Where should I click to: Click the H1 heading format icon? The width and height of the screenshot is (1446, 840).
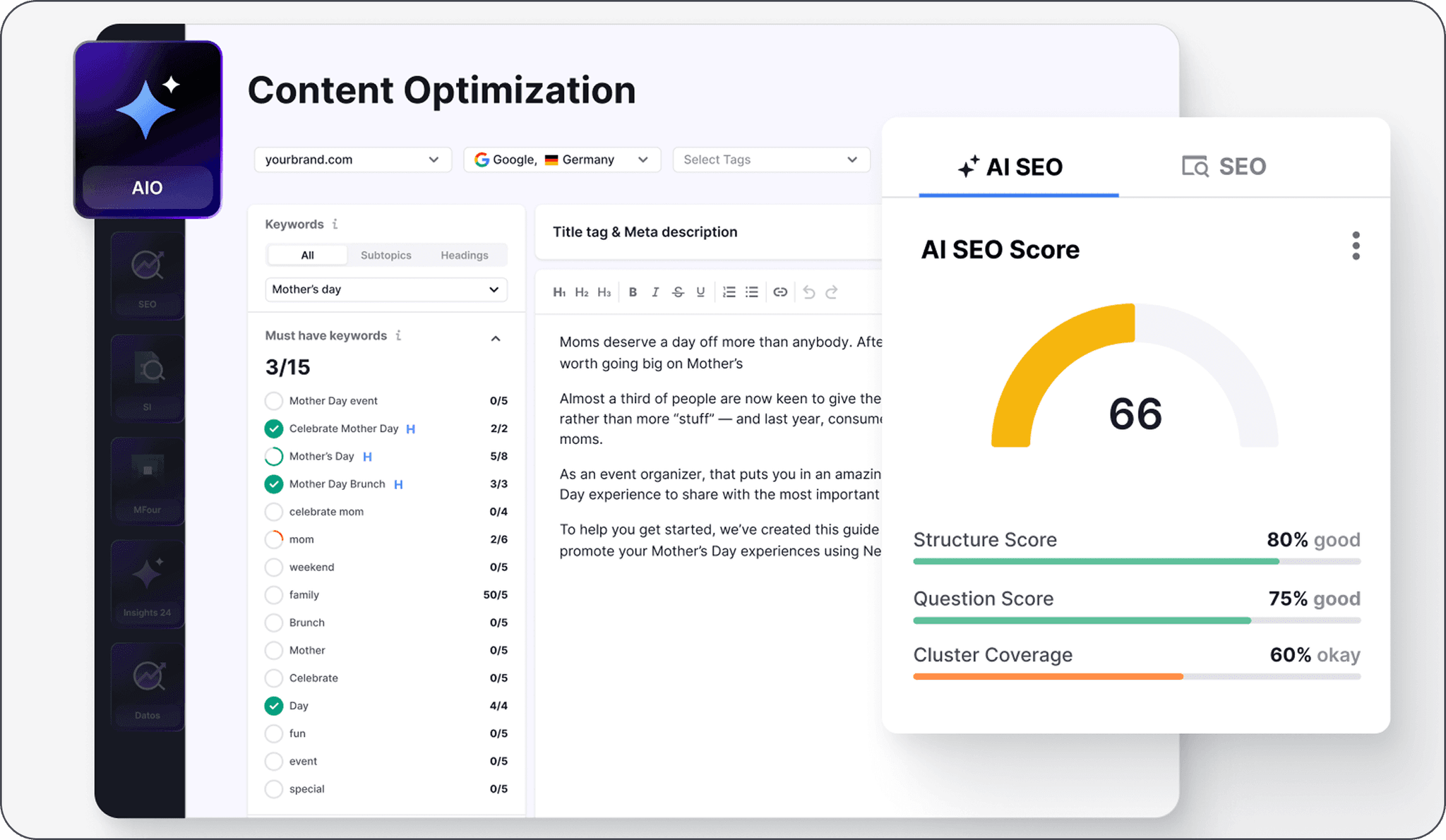[558, 292]
